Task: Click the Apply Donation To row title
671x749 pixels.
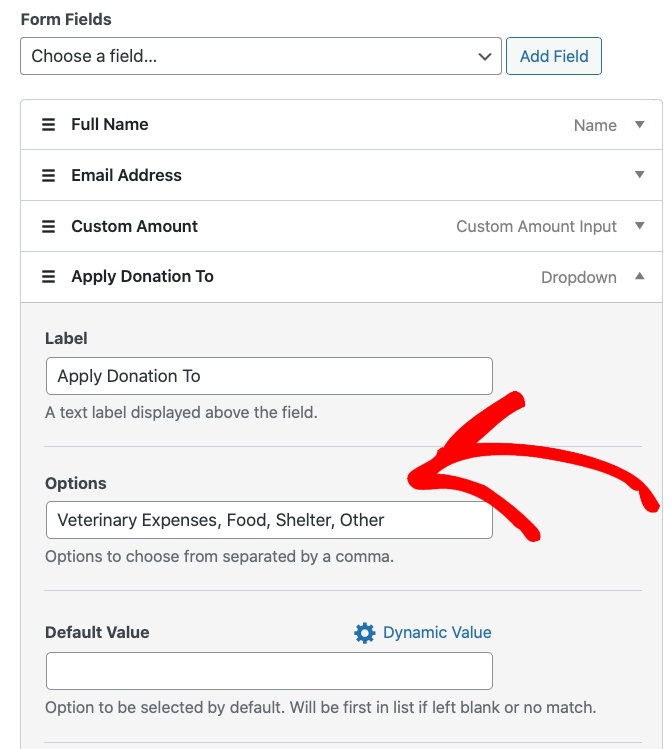Action: point(142,277)
